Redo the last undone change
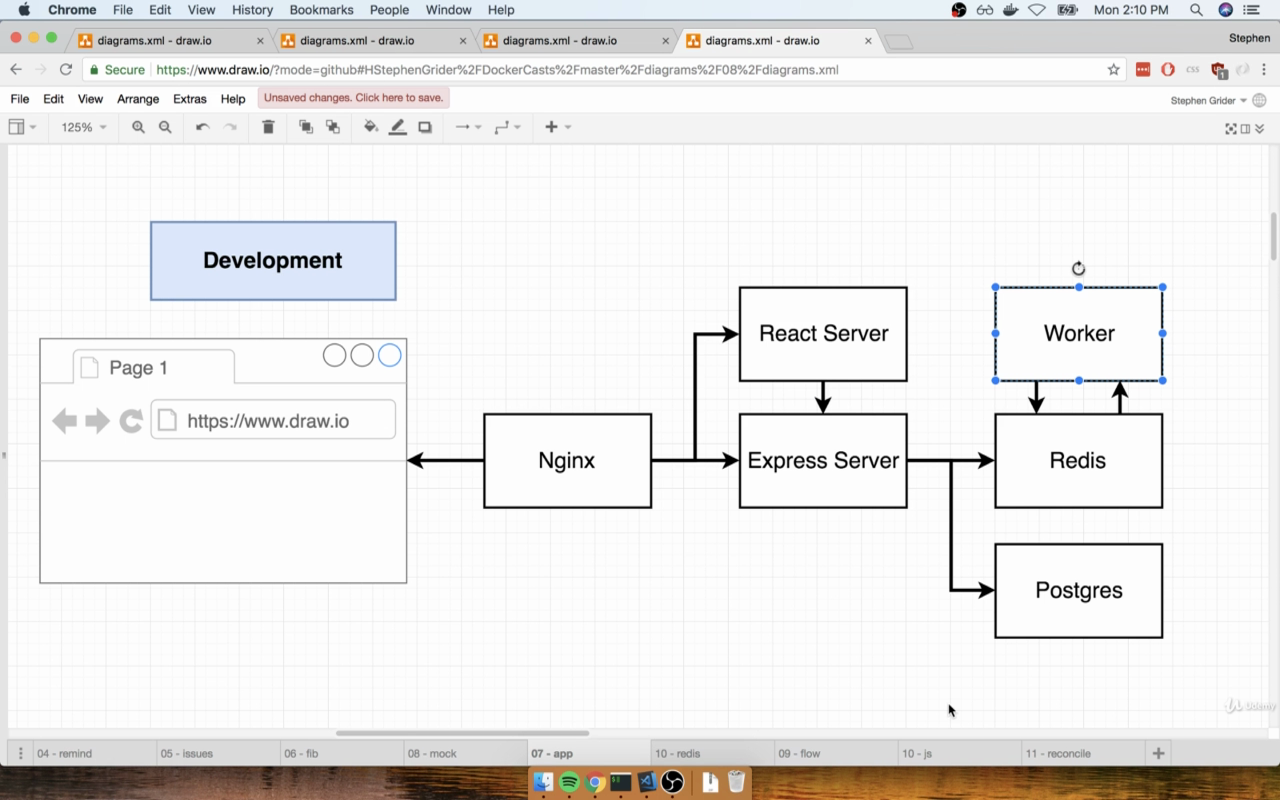 click(230, 127)
